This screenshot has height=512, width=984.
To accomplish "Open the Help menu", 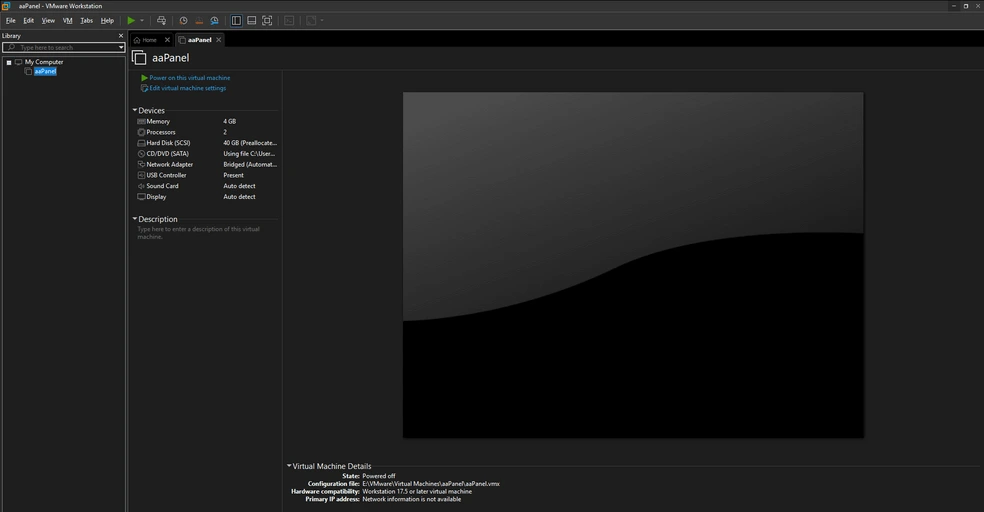I will [107, 21].
